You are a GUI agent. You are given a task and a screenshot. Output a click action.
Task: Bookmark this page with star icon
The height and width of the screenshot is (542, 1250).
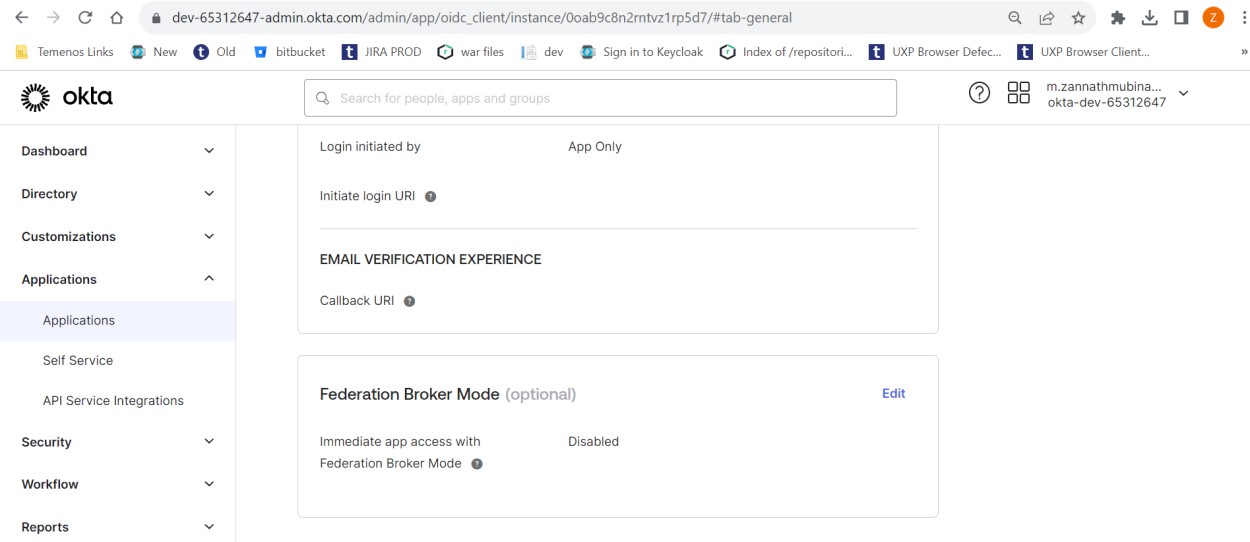click(1078, 18)
